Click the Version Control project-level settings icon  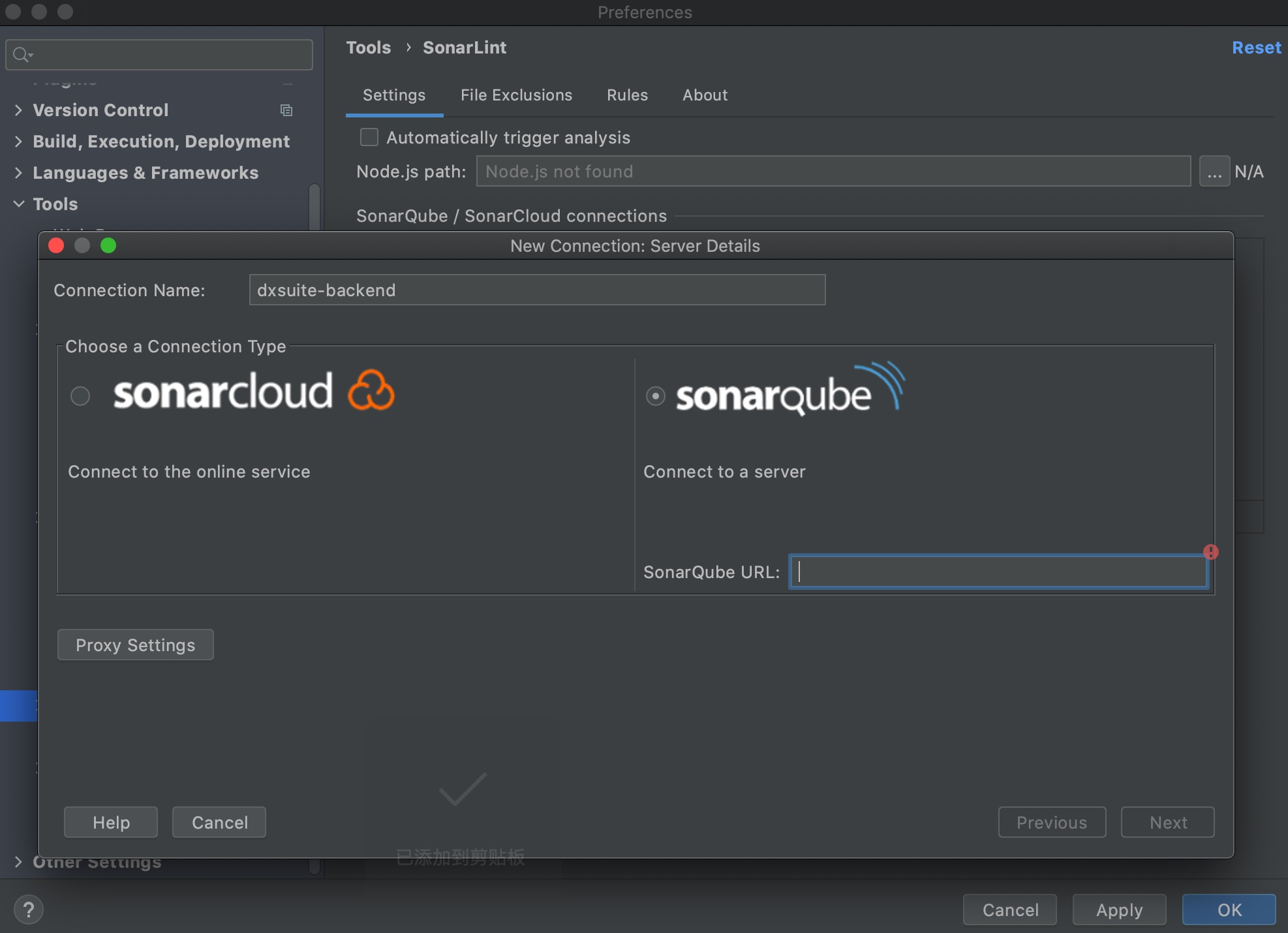pos(286,110)
